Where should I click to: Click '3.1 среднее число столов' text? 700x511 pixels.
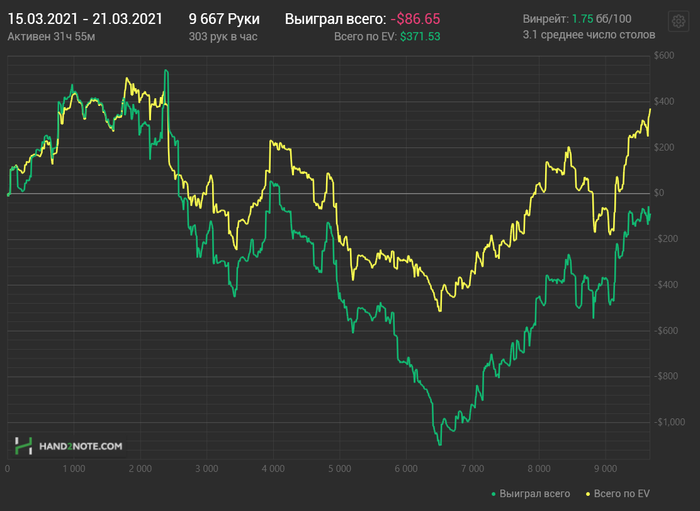(589, 35)
